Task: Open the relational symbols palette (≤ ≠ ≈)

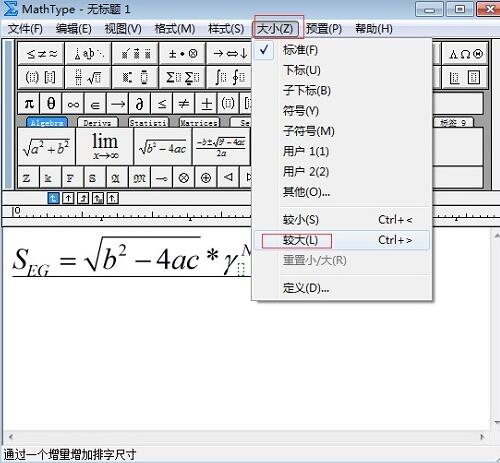Action: tap(41, 53)
